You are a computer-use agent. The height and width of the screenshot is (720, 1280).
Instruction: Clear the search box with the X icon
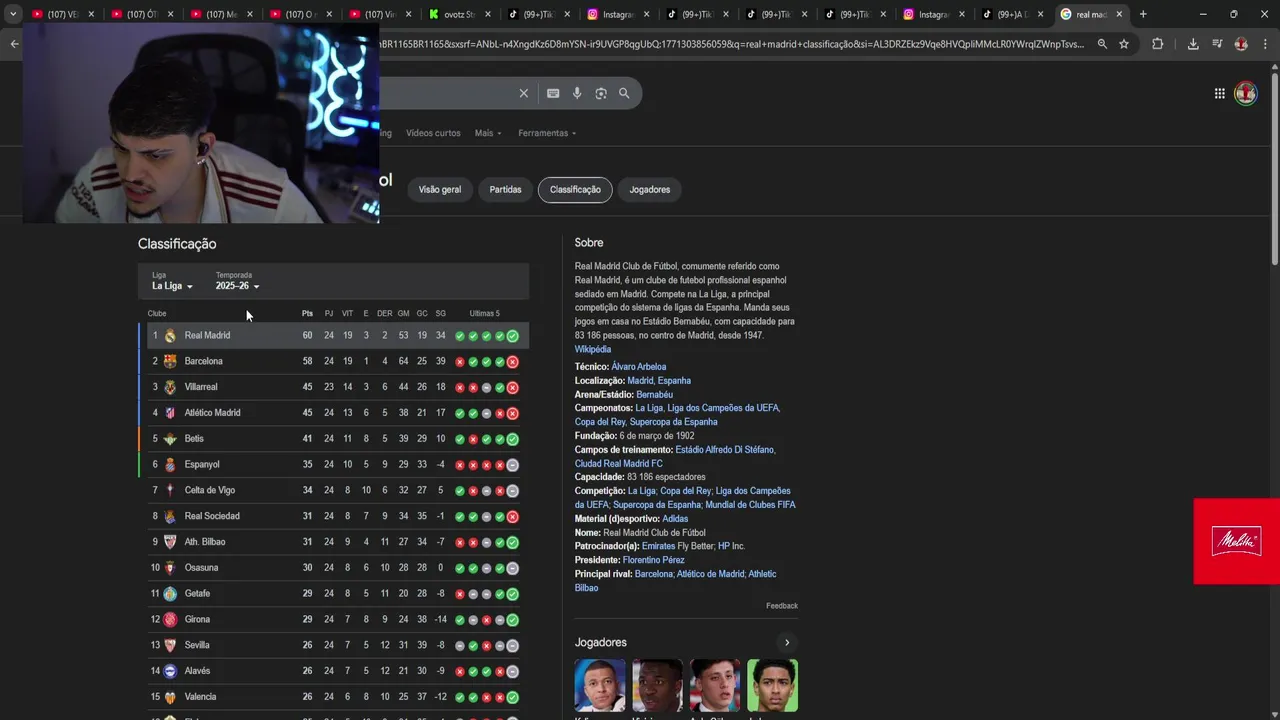click(x=523, y=93)
